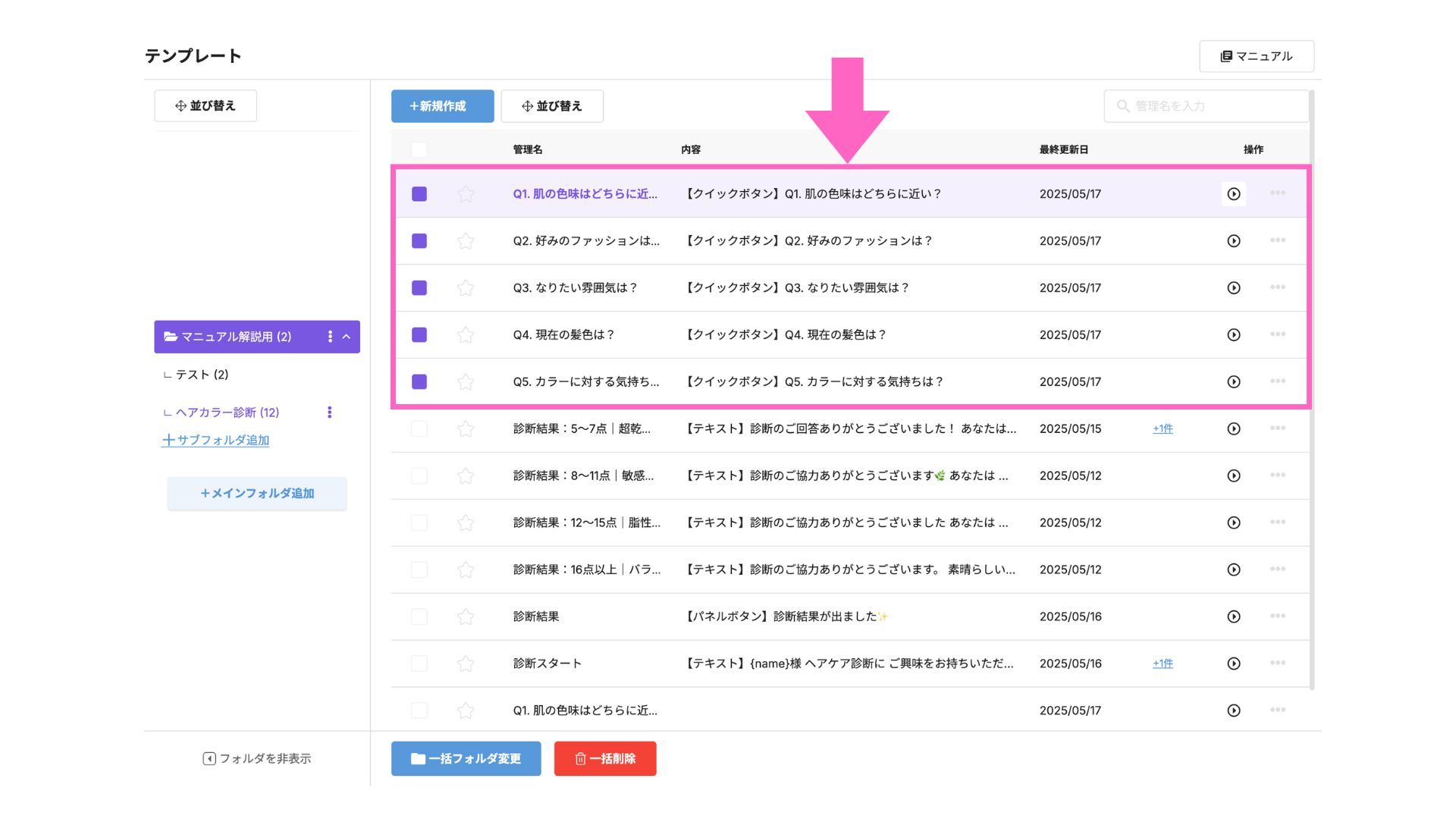
Task: Click the preview icon for 診断結果 panel button row
Action: point(1234,617)
